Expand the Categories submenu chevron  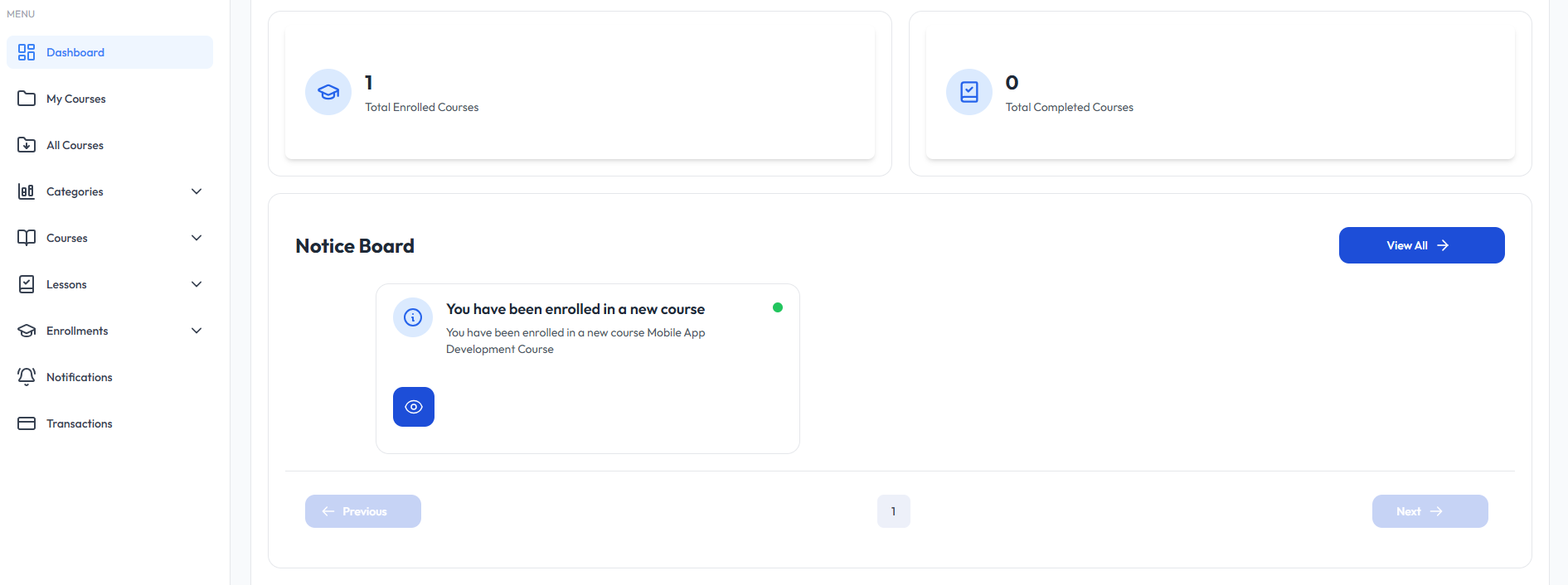coord(197,191)
